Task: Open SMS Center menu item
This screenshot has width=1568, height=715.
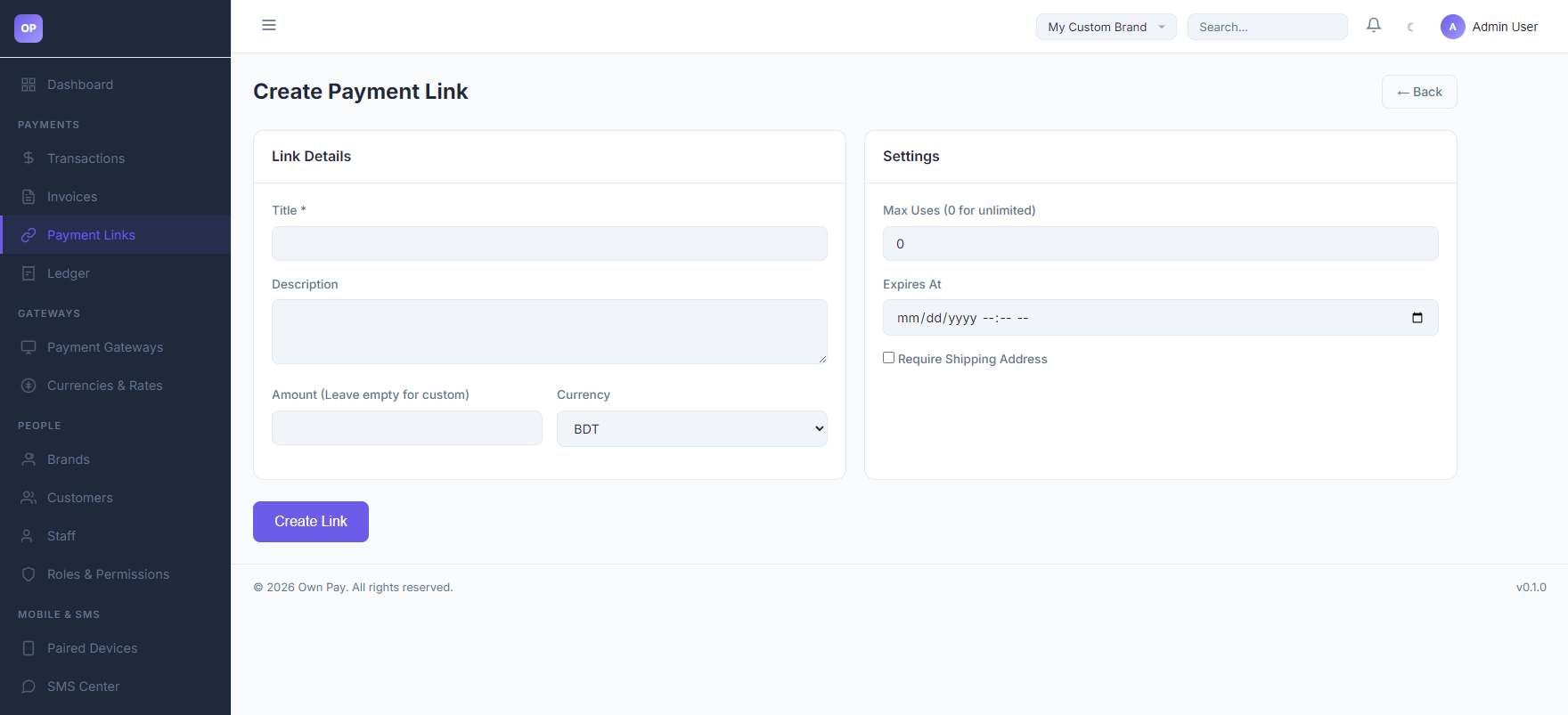Action: (115, 687)
